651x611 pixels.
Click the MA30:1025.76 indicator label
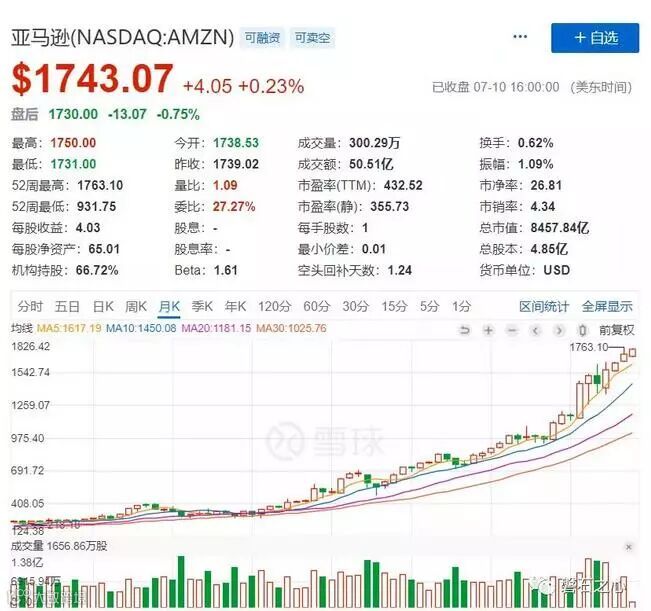[x=291, y=328]
